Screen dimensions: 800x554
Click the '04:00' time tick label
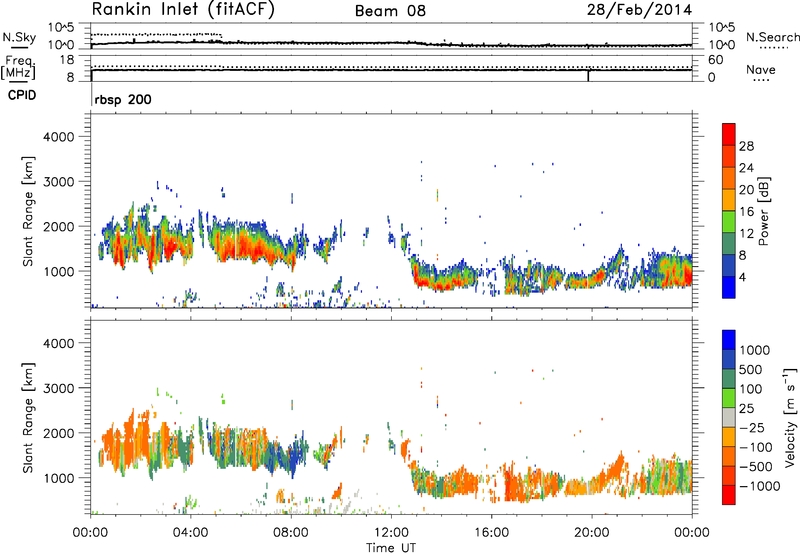click(191, 533)
